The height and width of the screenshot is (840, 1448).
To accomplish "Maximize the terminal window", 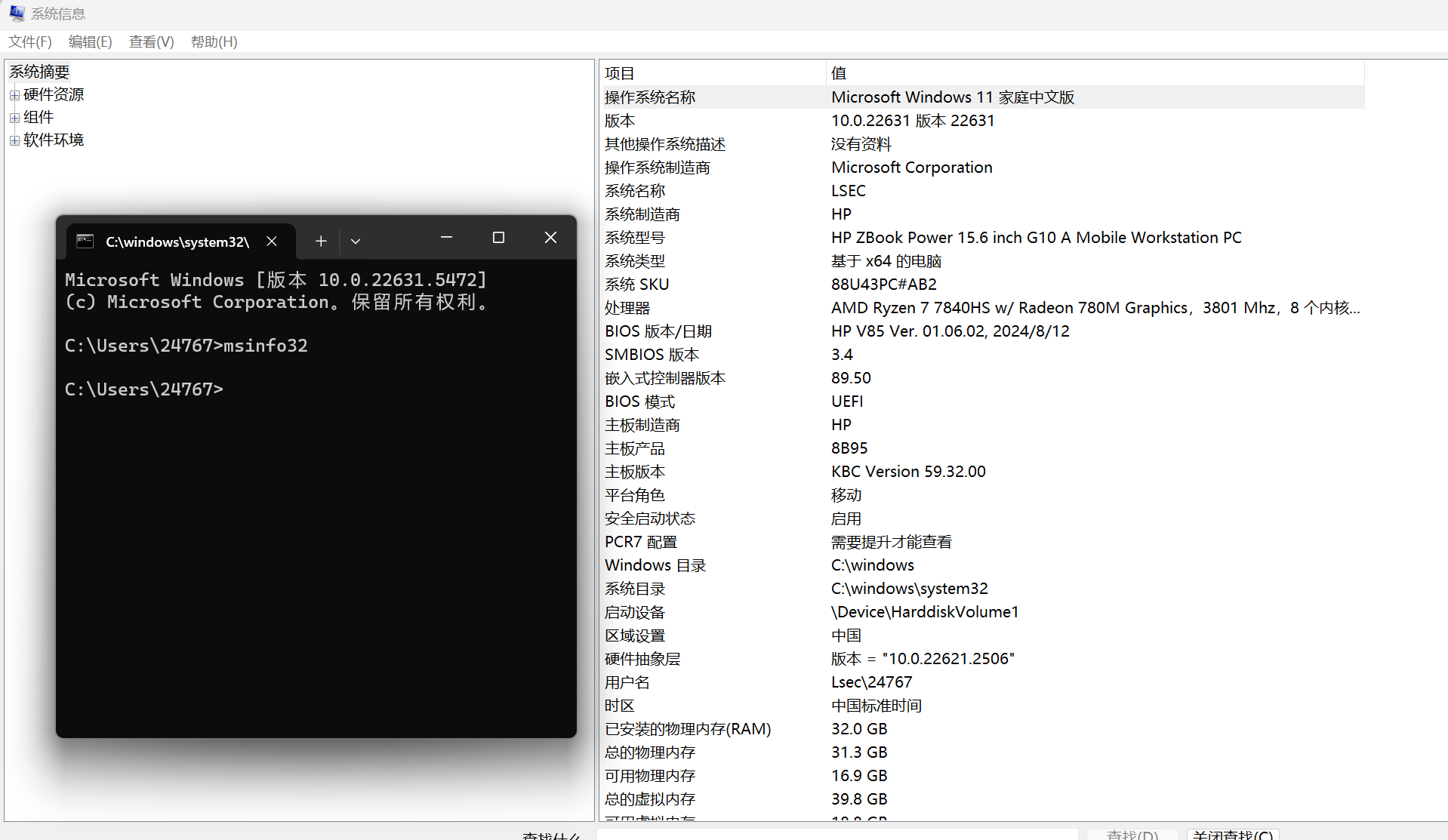I will coord(498,238).
